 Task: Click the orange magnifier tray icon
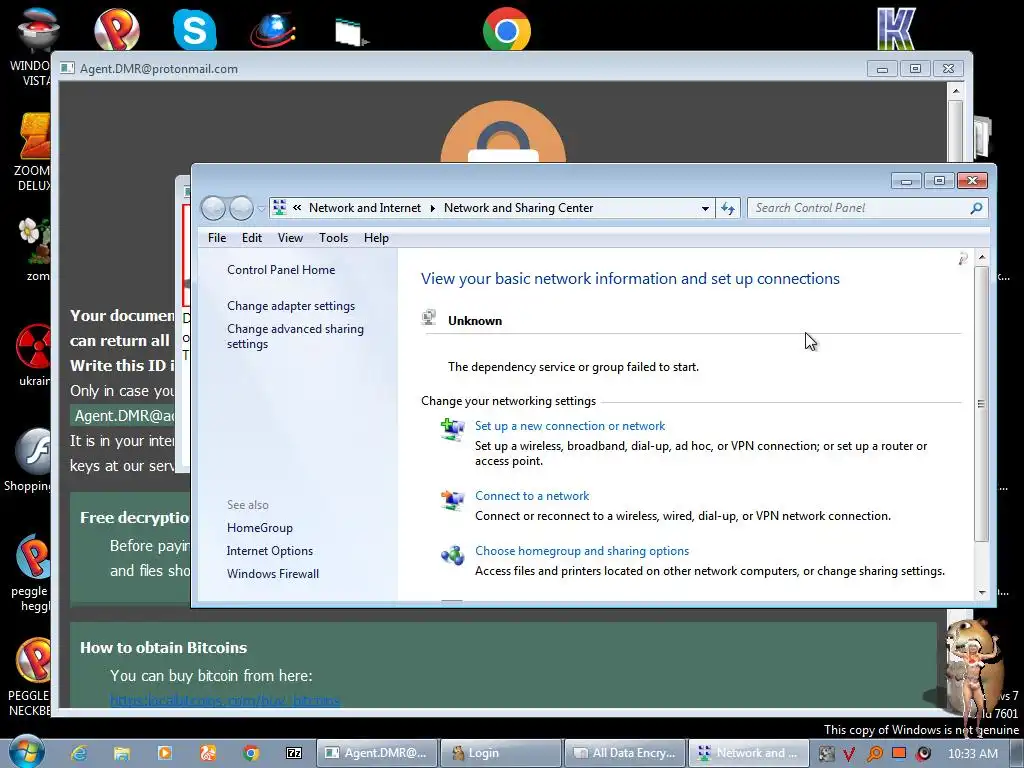[x=874, y=754]
